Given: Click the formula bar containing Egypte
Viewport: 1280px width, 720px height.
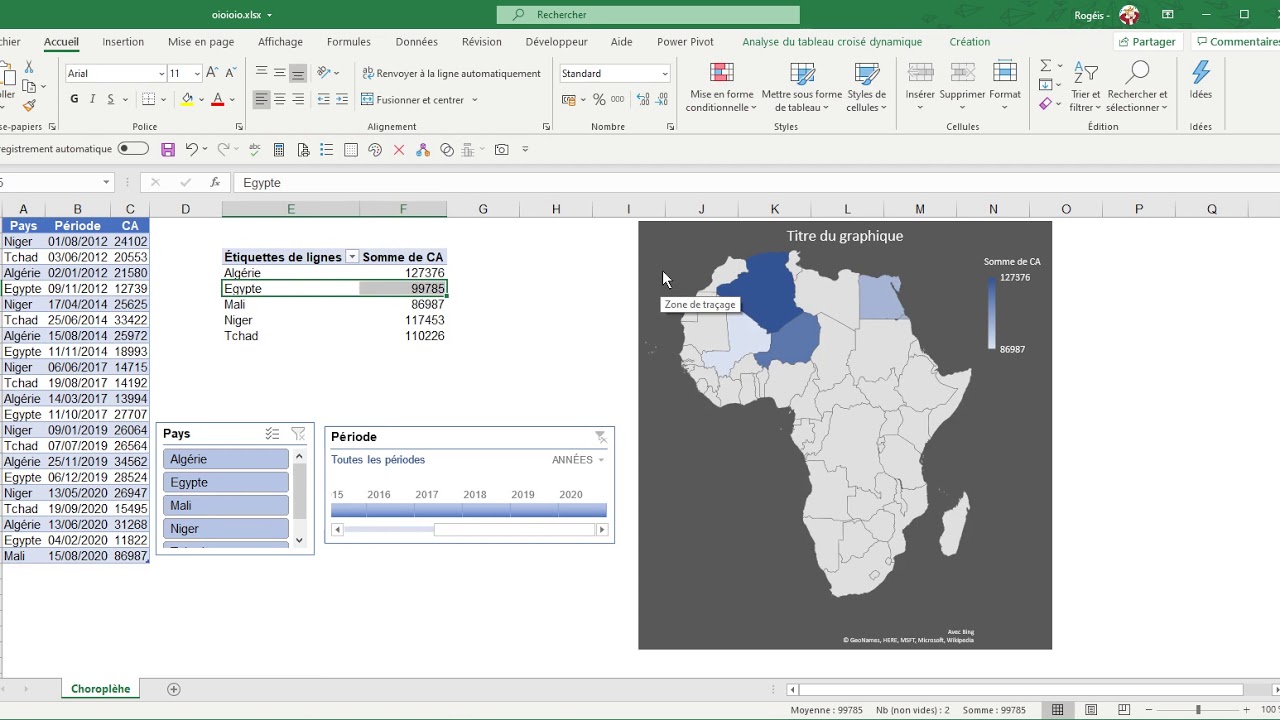Looking at the screenshot, I should (x=758, y=183).
